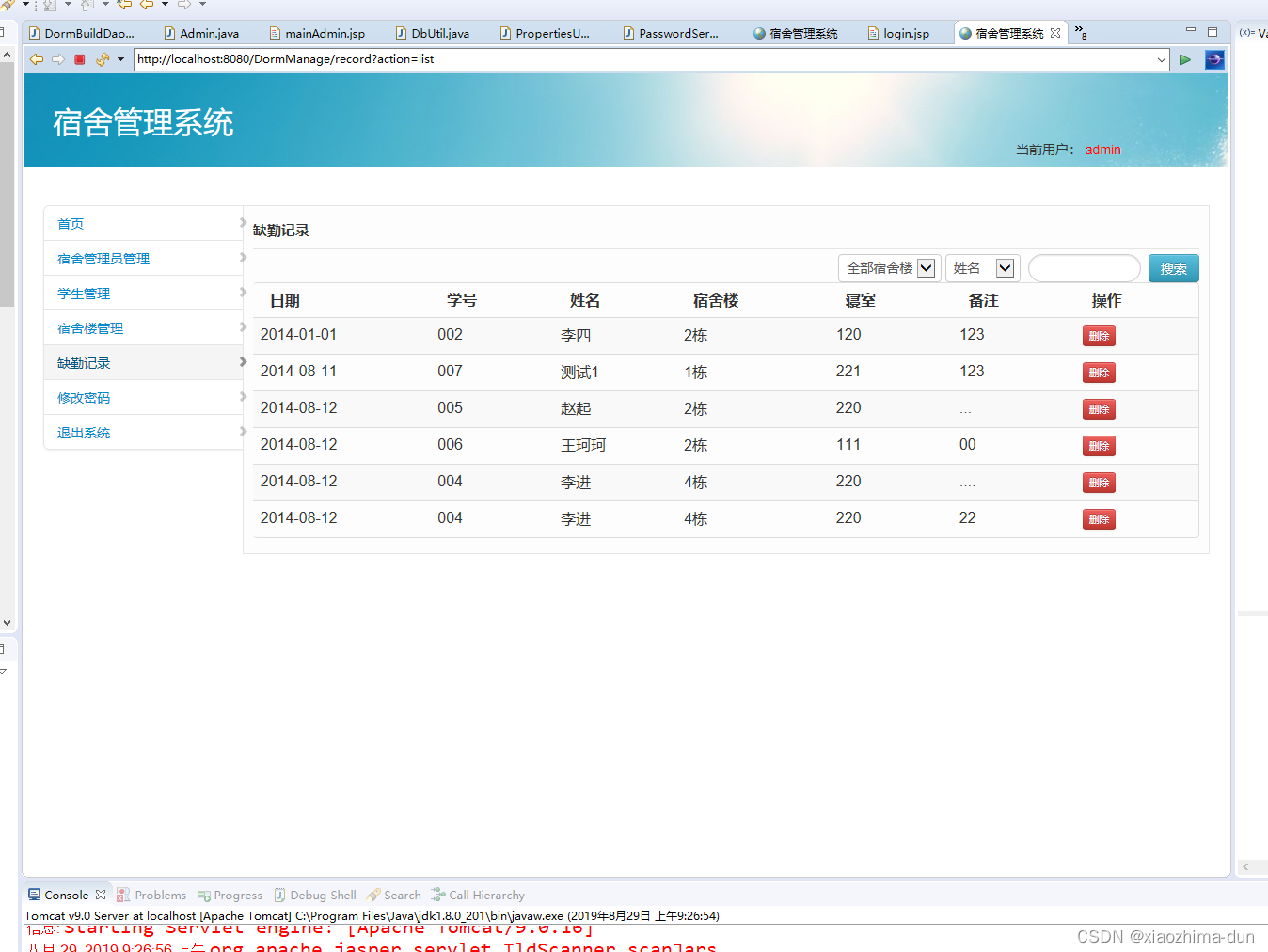Image resolution: width=1268 pixels, height=952 pixels.
Task: Click Eclipse toolbar forward navigation arrow
Action: 184,5
